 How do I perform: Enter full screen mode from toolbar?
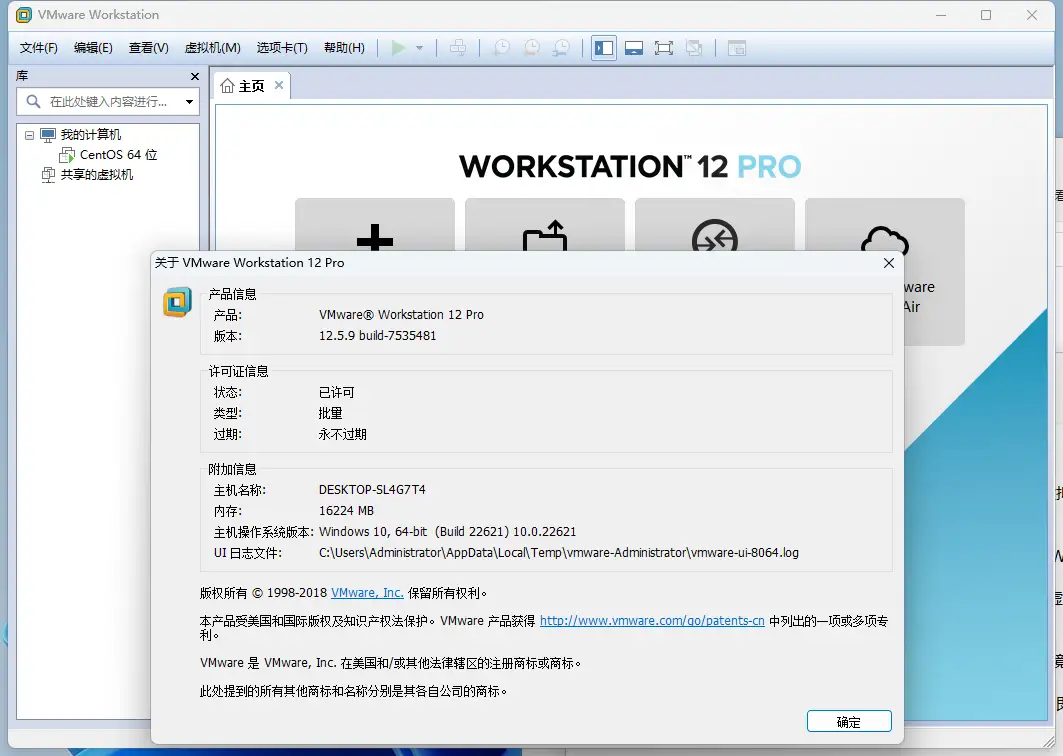point(663,48)
